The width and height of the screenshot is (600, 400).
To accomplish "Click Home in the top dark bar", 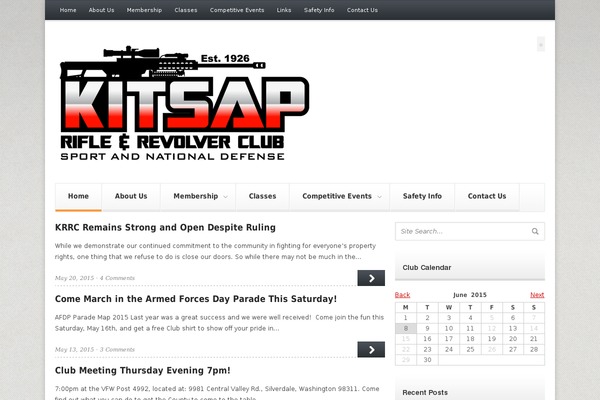I will click(68, 10).
